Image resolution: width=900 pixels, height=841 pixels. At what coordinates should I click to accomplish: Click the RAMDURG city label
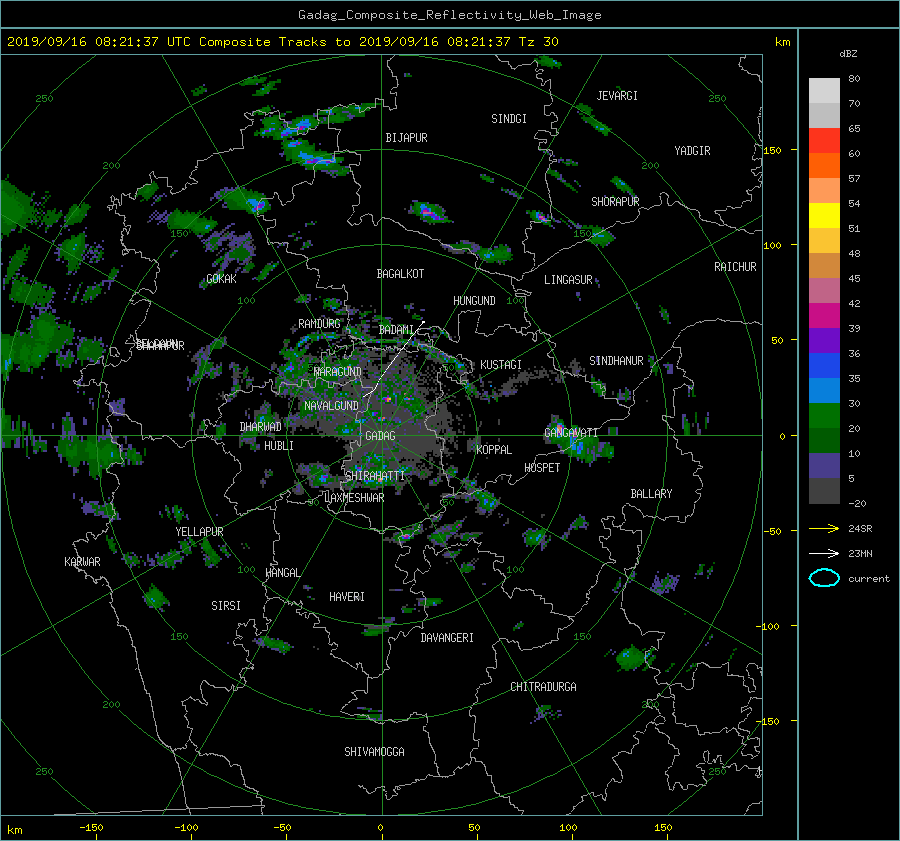[319, 324]
